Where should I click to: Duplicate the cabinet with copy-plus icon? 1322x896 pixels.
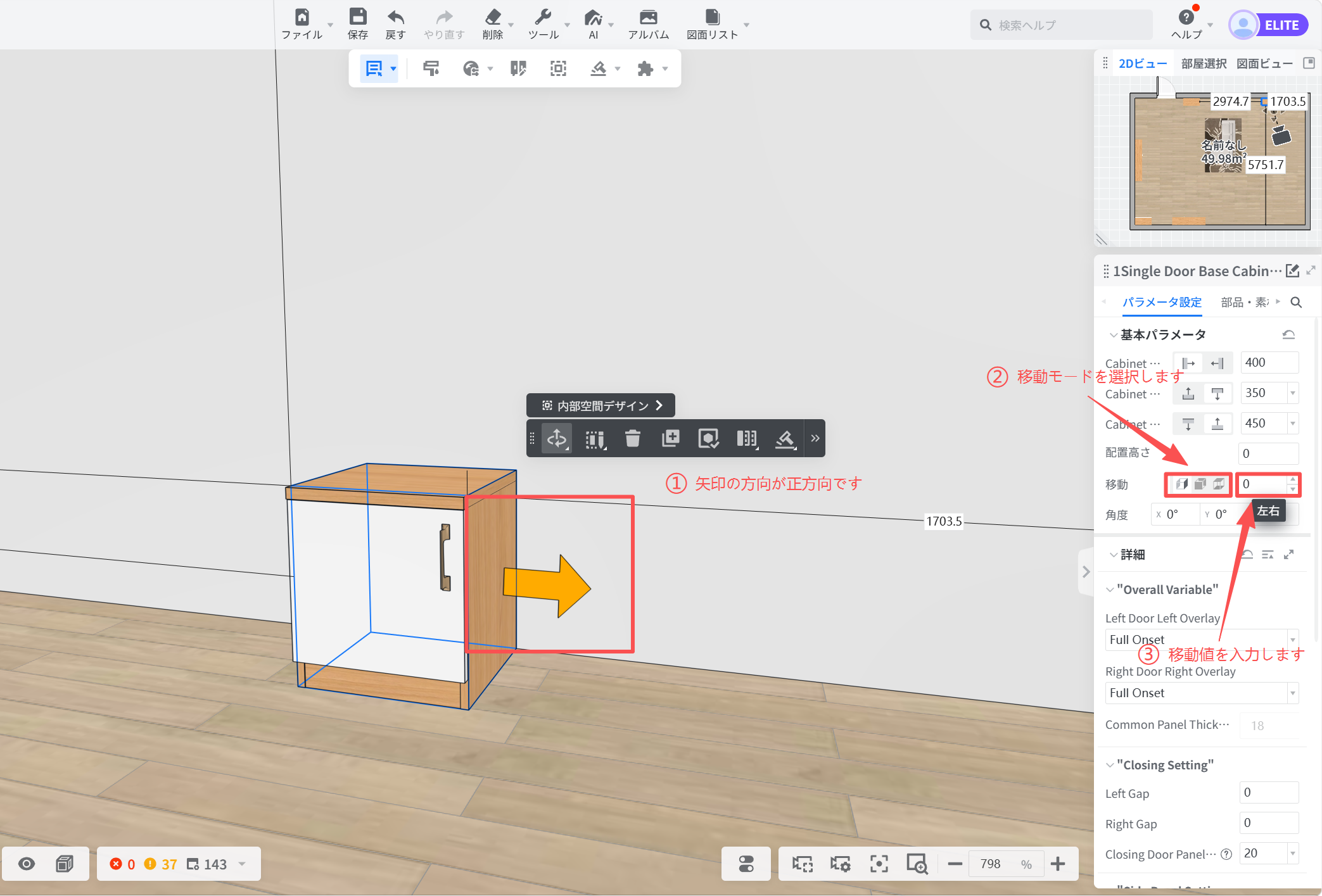click(670, 438)
